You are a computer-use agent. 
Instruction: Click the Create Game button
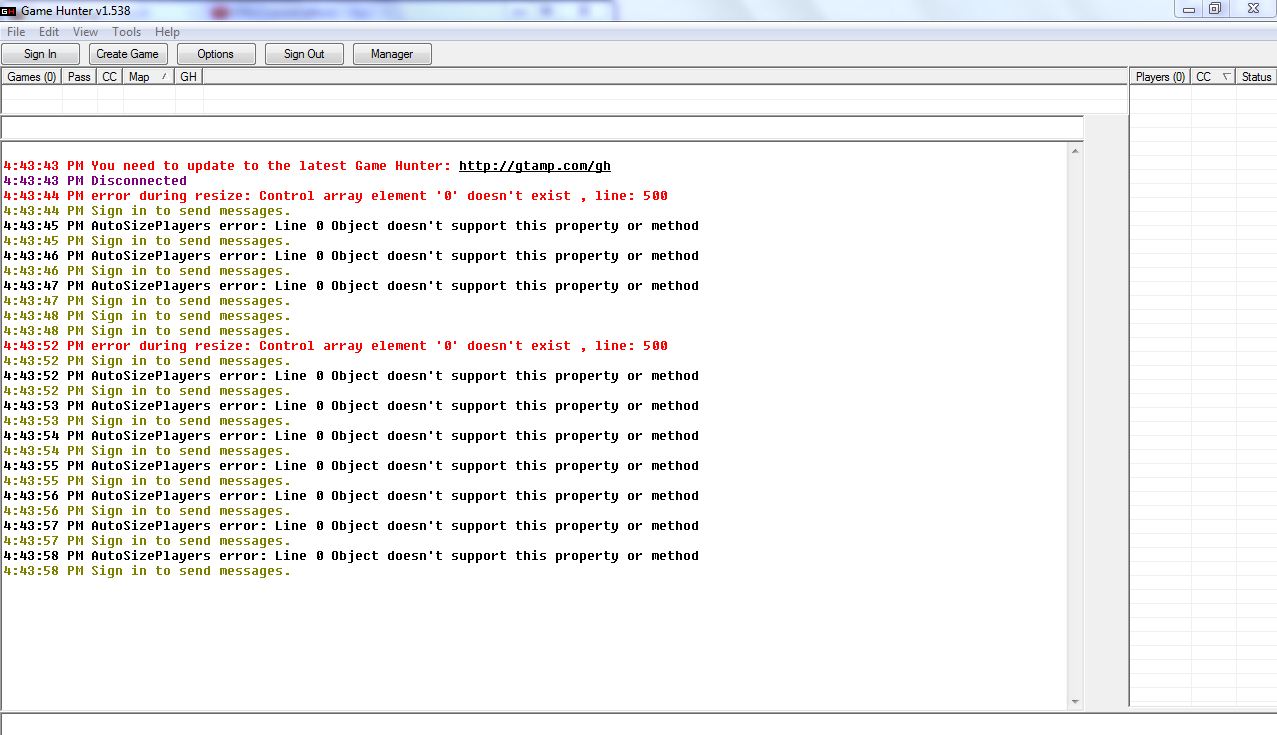(x=127, y=54)
